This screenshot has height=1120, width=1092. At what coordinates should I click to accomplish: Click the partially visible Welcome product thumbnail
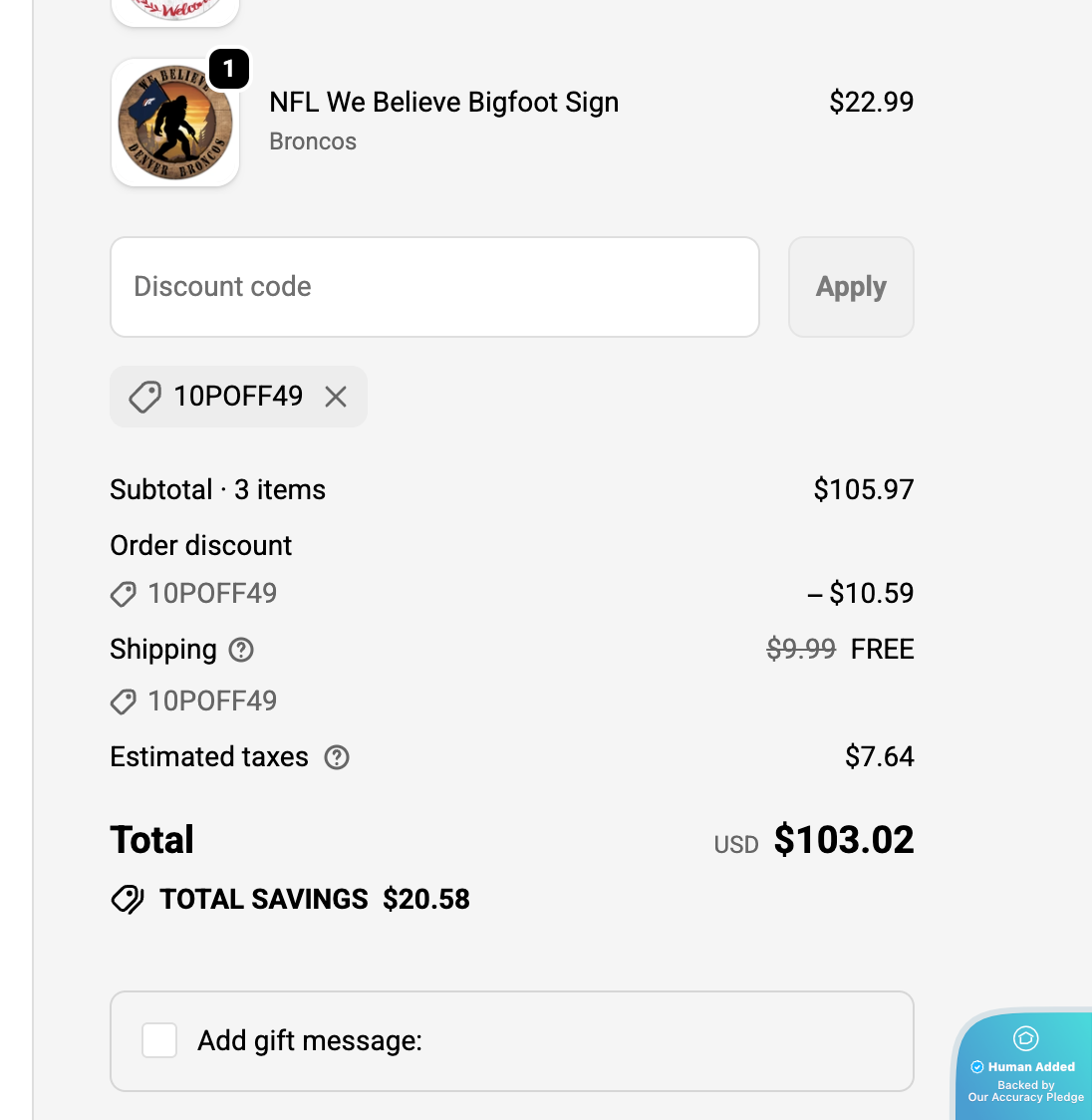pyautogui.click(x=175, y=11)
